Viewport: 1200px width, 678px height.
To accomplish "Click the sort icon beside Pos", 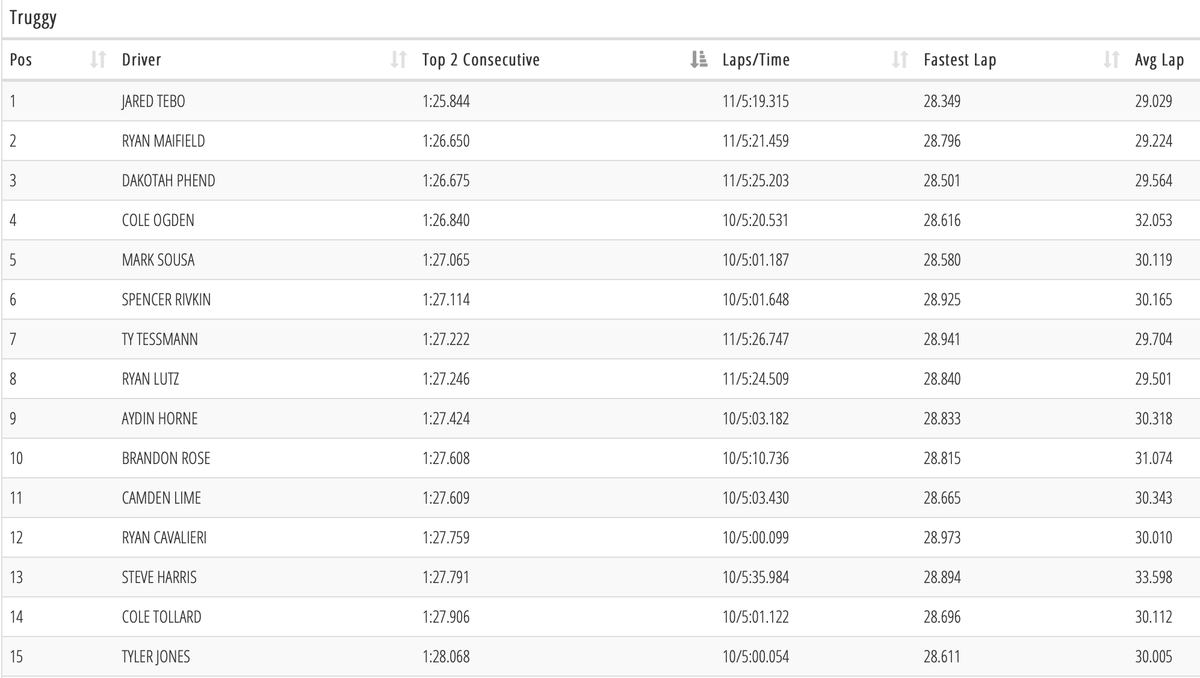I will pos(98,60).
